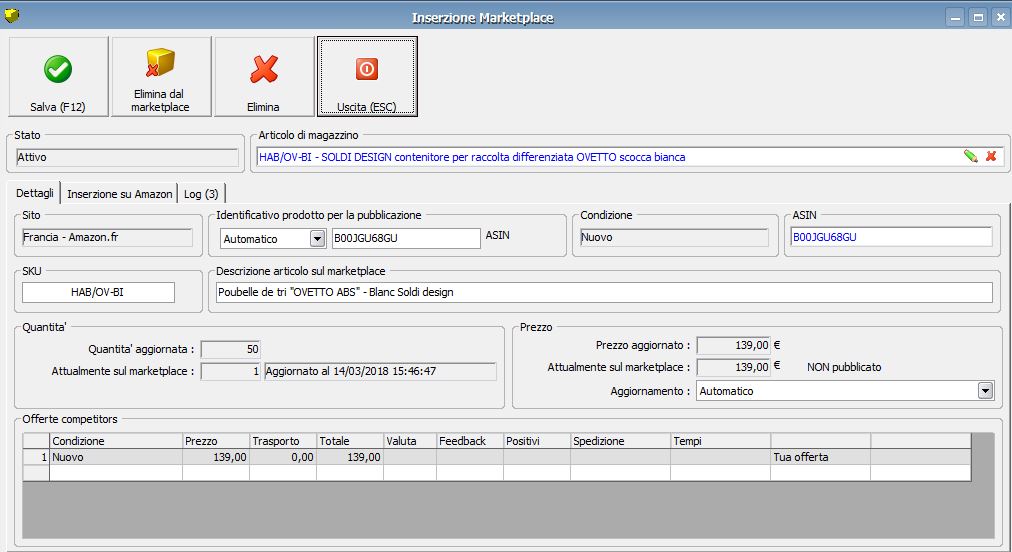The image size is (1012, 552).
Task: Click the green pencil edit article icon
Action: pos(971,156)
